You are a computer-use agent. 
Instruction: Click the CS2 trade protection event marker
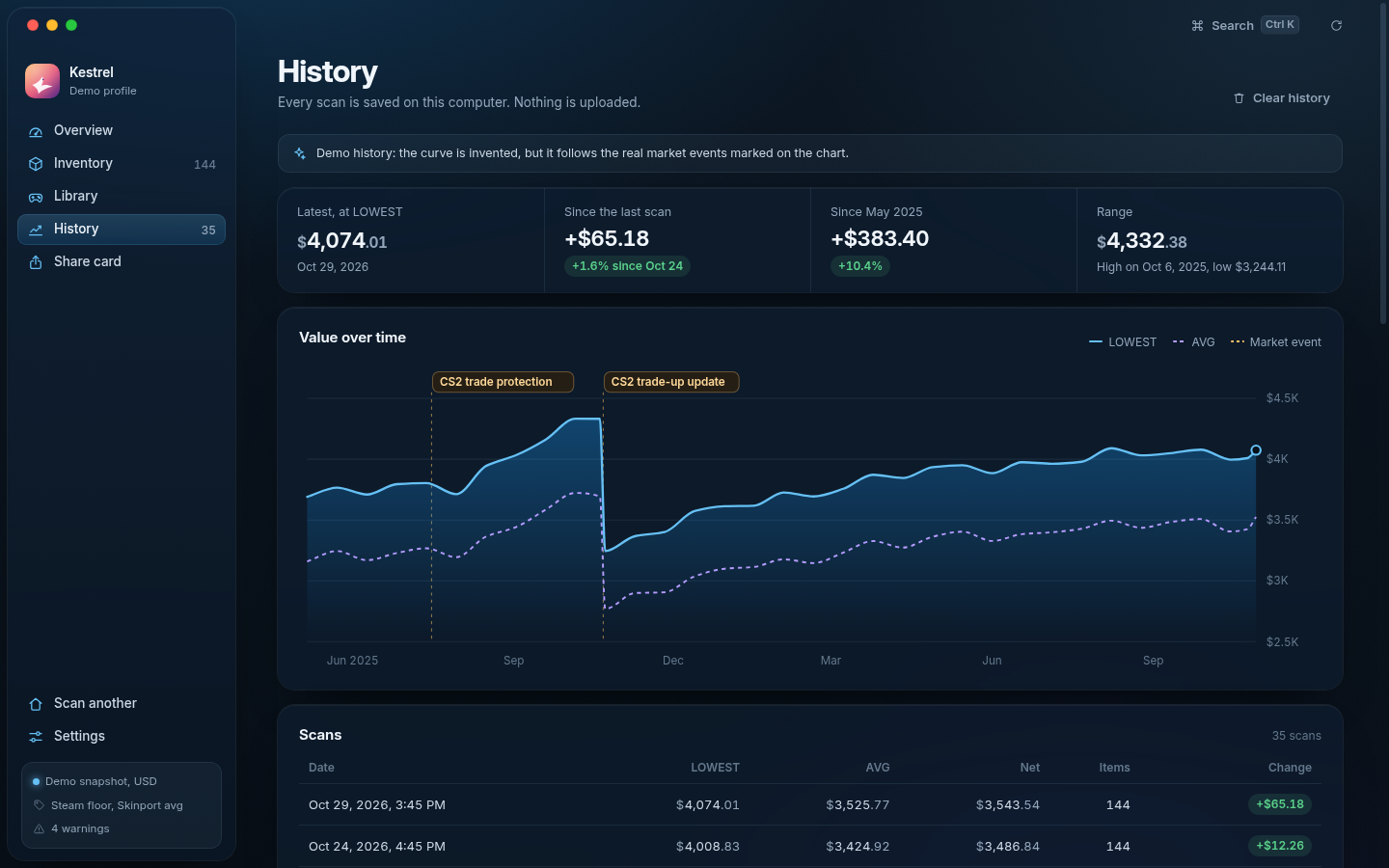(503, 382)
